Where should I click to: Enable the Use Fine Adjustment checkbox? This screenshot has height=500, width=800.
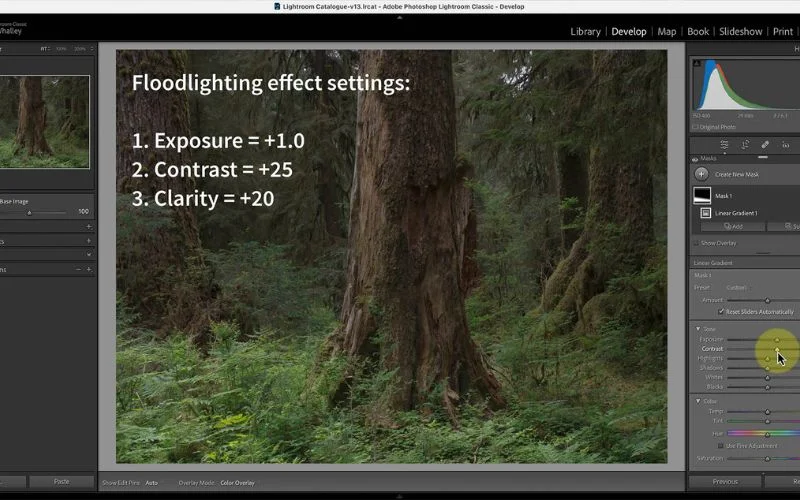[x=720, y=446]
